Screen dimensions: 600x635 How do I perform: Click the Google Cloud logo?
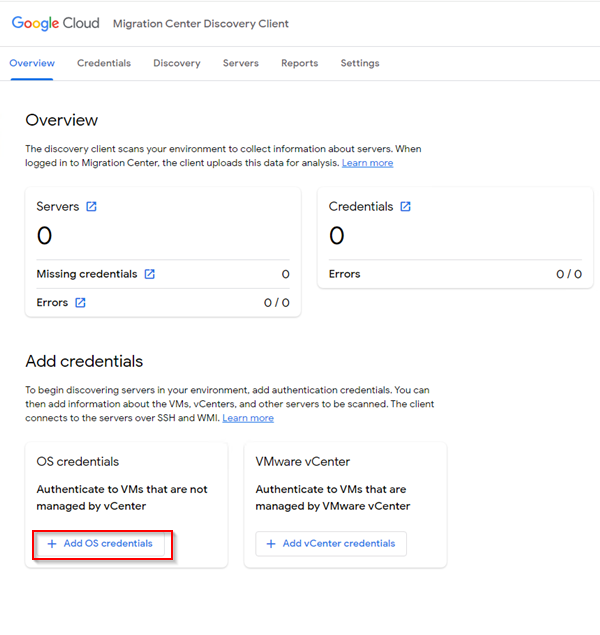click(x=55, y=23)
